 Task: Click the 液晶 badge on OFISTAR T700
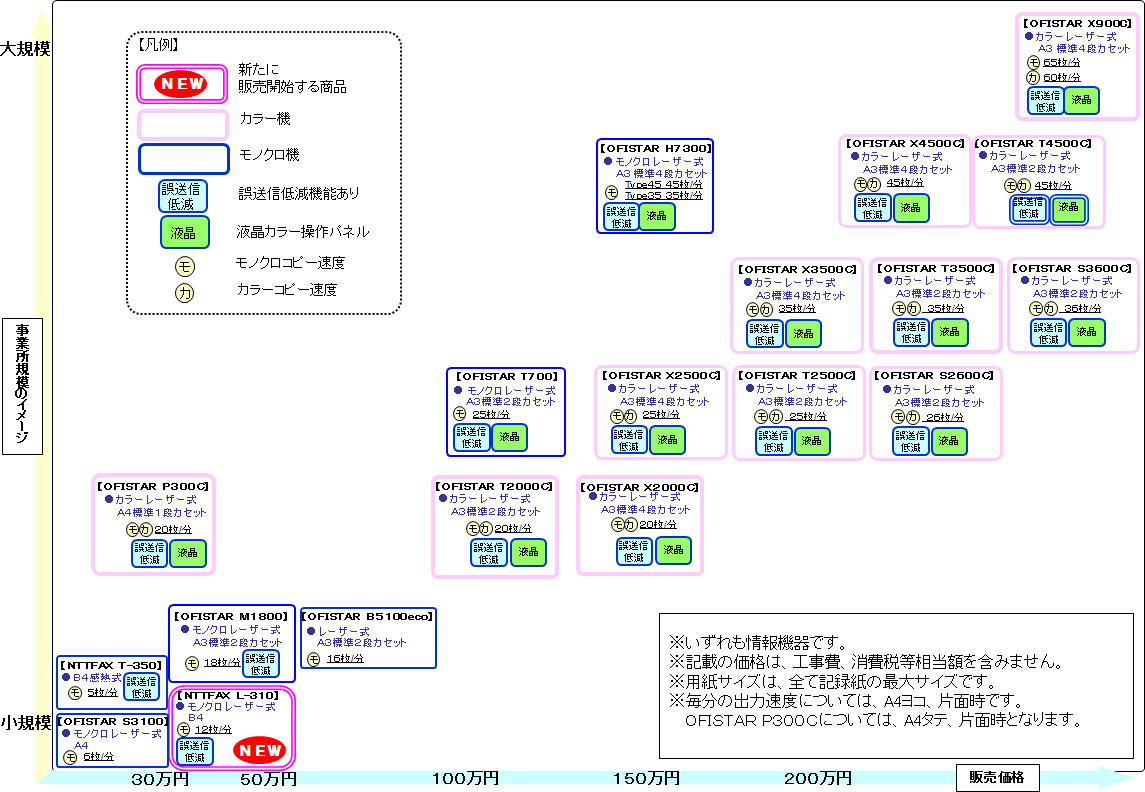point(509,437)
